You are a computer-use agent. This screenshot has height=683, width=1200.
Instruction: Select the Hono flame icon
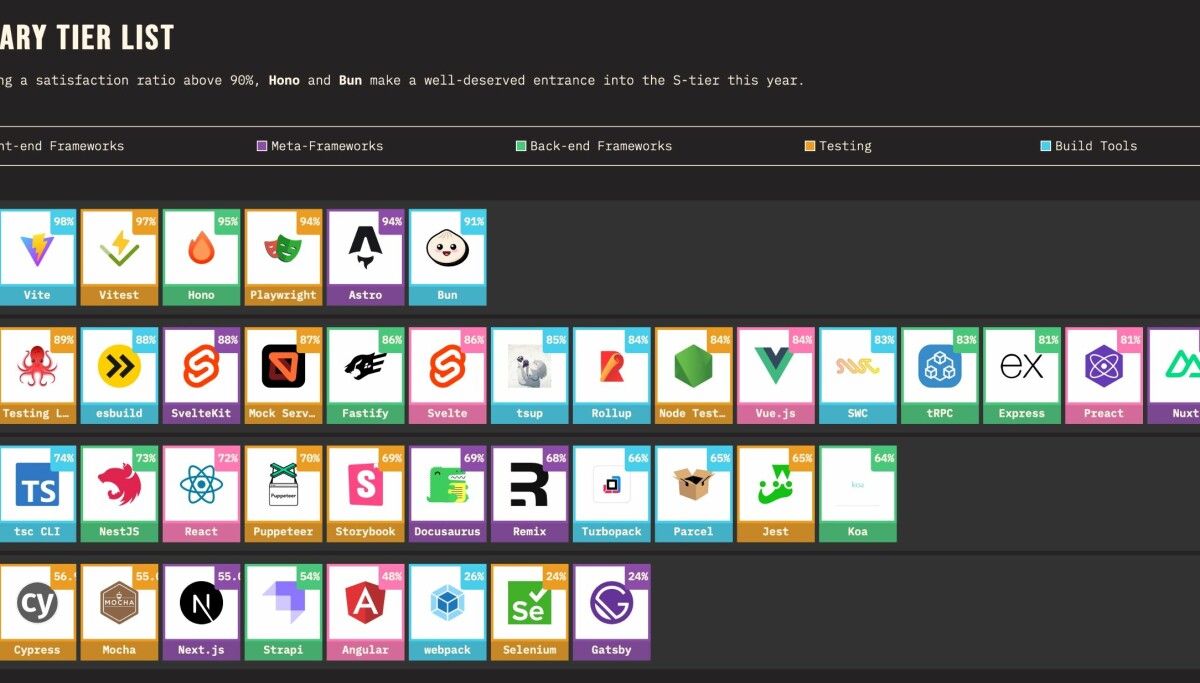(201, 248)
